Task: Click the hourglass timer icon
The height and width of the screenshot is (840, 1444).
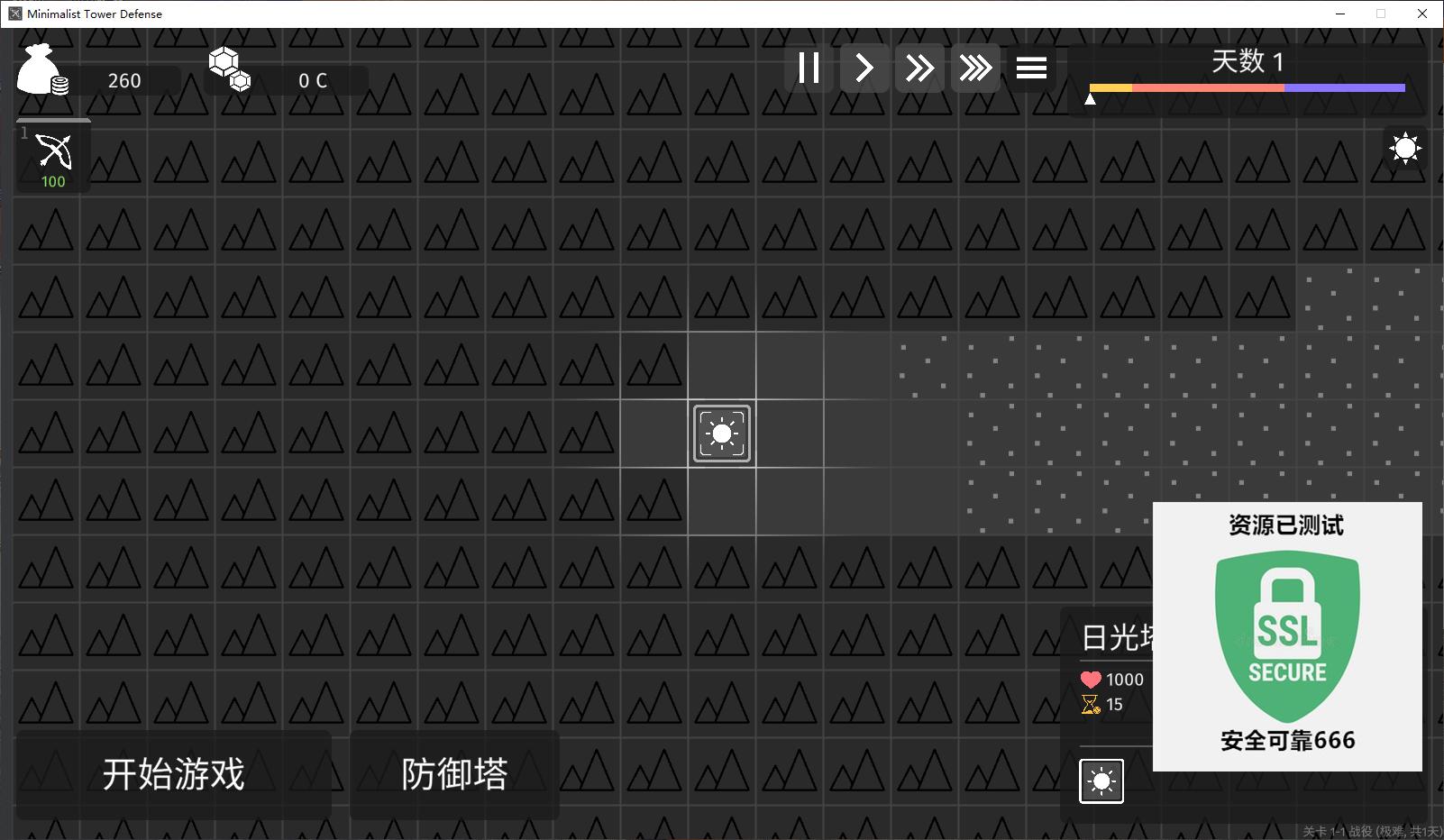Action: [x=1091, y=704]
